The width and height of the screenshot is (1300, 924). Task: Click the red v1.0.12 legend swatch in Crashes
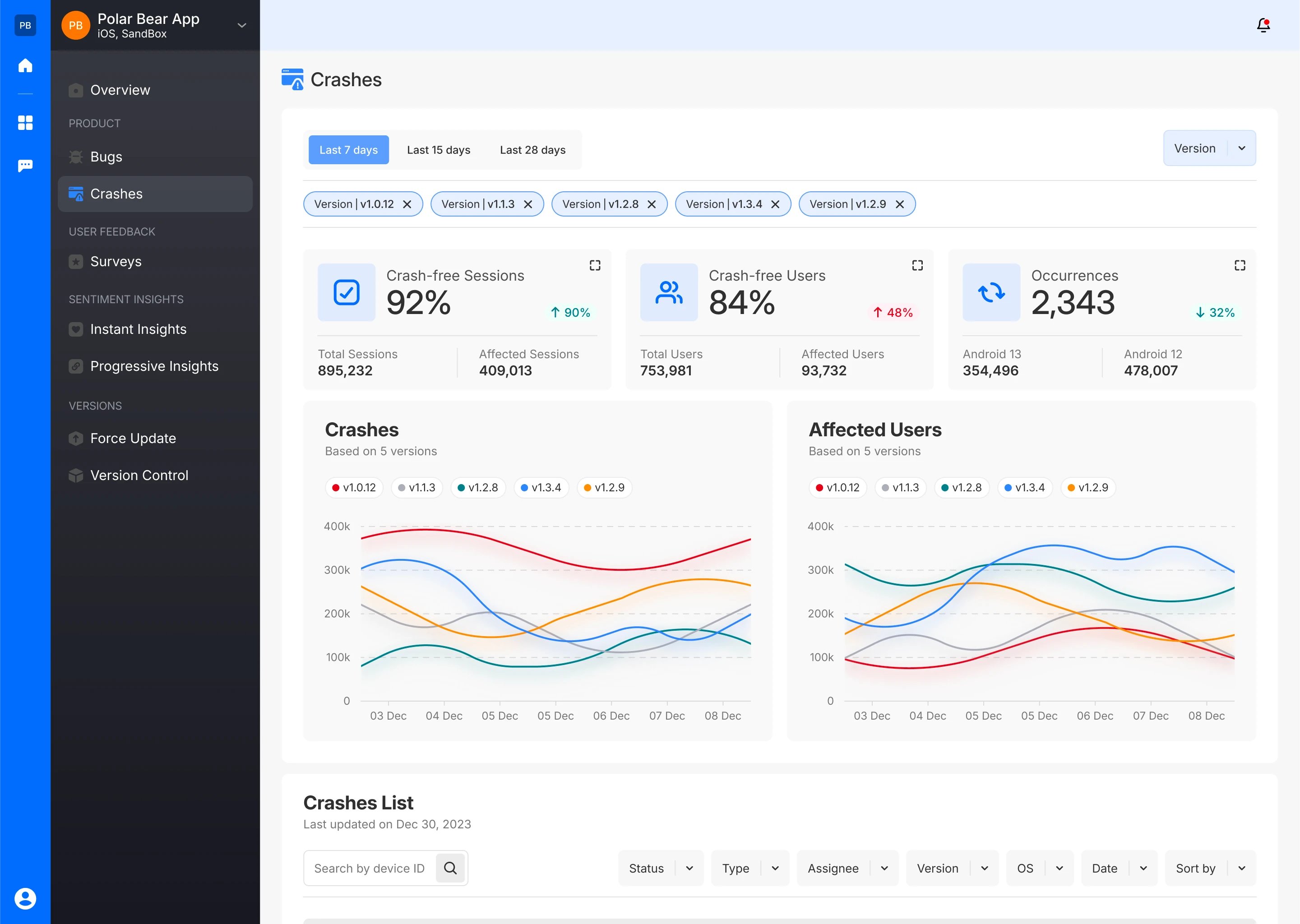(336, 488)
